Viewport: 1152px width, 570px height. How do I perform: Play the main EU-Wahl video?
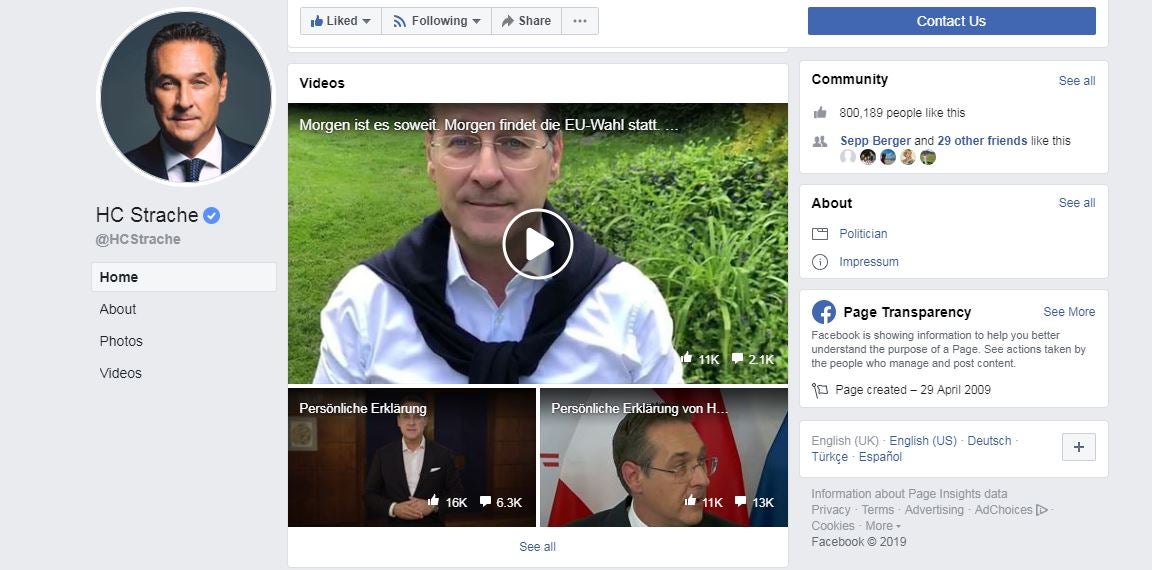(x=538, y=244)
